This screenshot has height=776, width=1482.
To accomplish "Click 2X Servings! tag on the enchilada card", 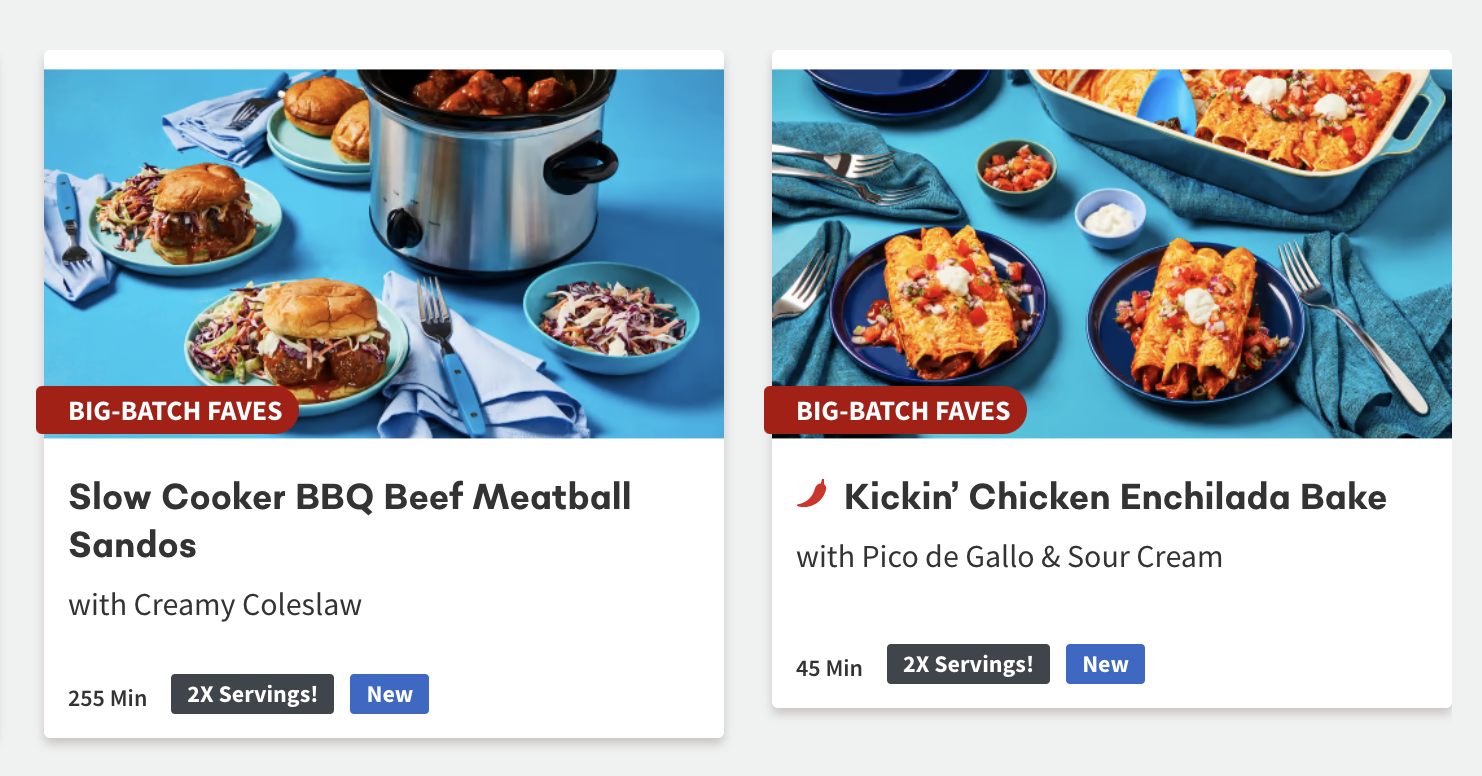I will [x=968, y=664].
